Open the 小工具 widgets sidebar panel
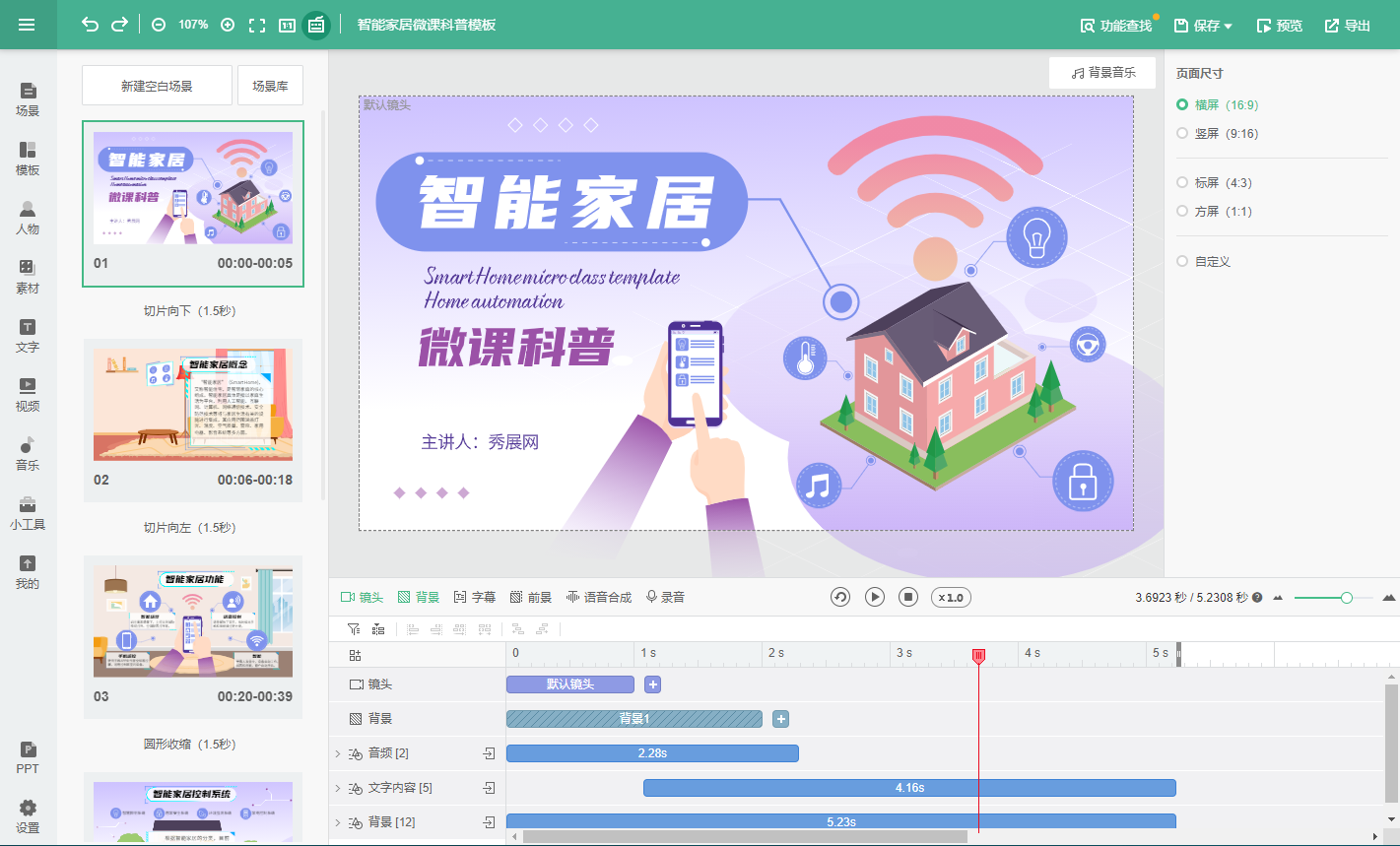1400x846 pixels. pyautogui.click(x=28, y=513)
